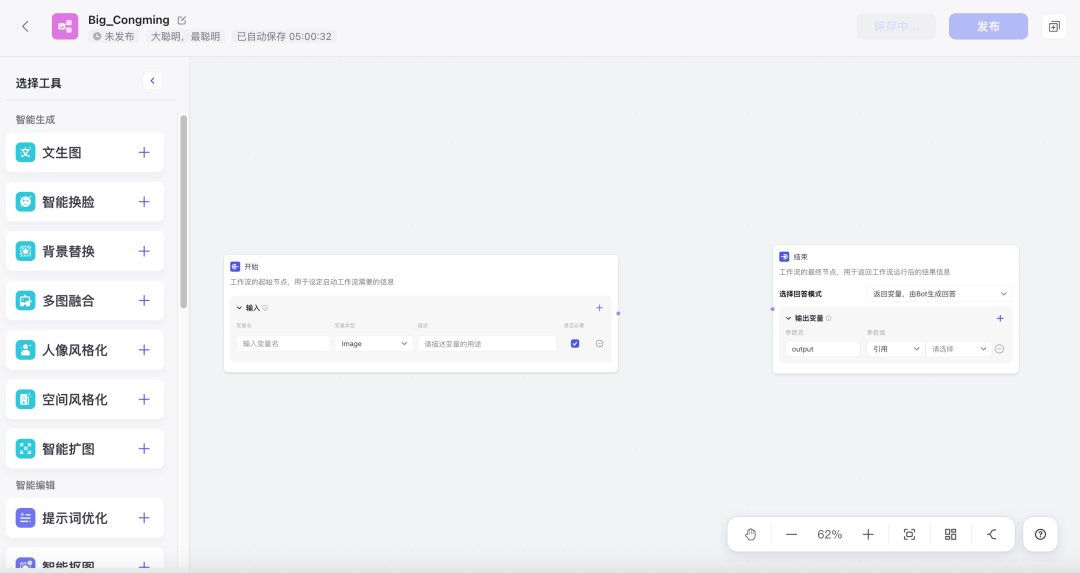The height and width of the screenshot is (573, 1080).
Task: Toggle the required checkbox for input variable
Action: pos(575,344)
